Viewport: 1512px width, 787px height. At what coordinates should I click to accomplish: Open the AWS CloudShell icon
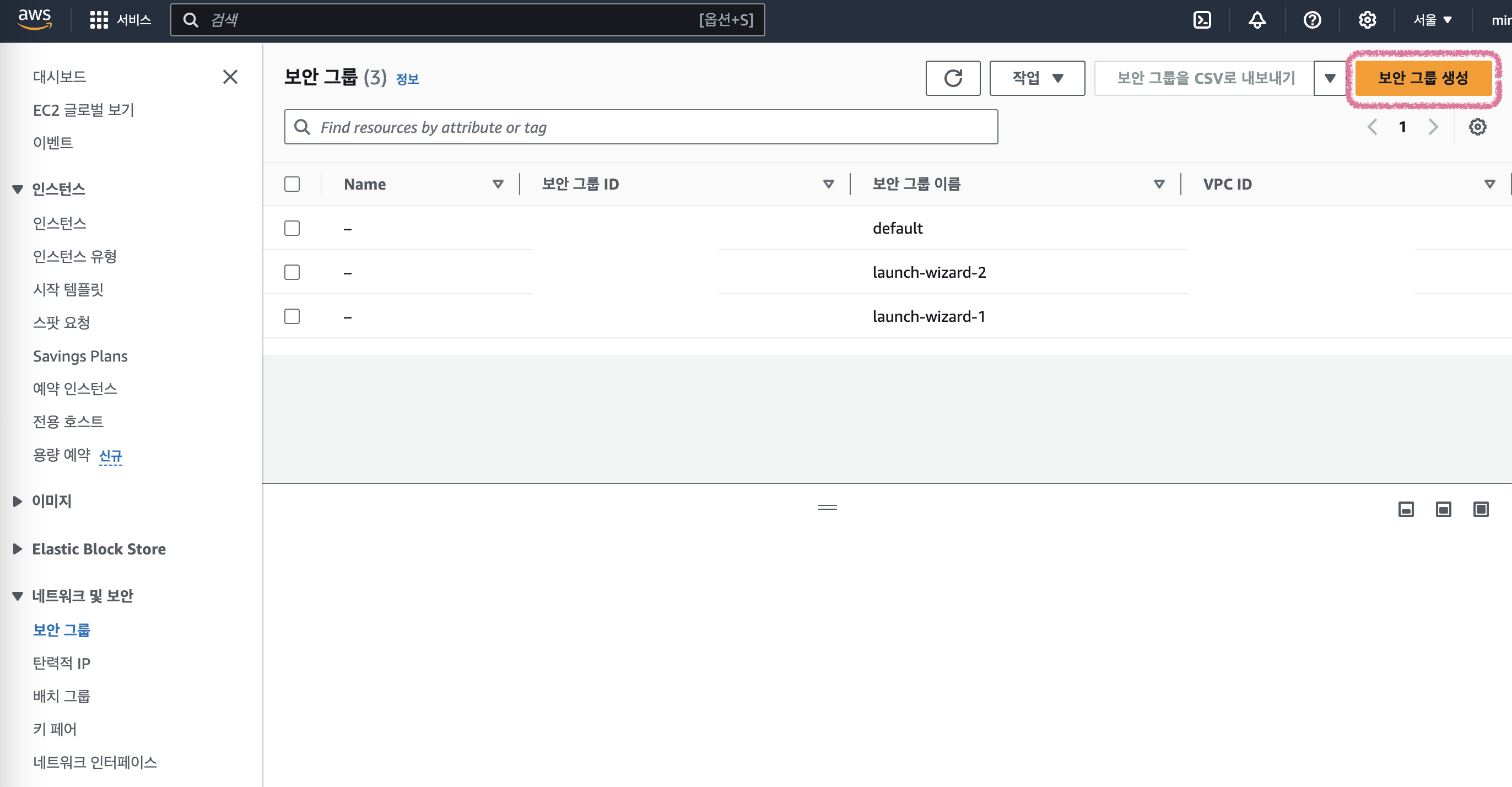1201,20
